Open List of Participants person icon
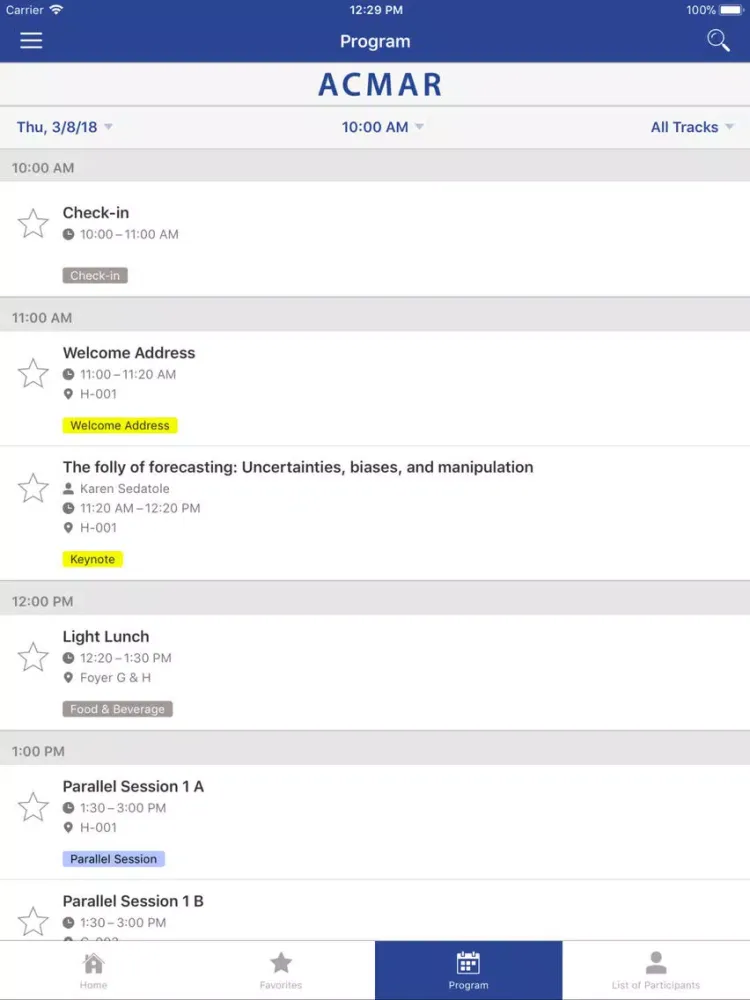The height and width of the screenshot is (1000, 750). [x=656, y=962]
